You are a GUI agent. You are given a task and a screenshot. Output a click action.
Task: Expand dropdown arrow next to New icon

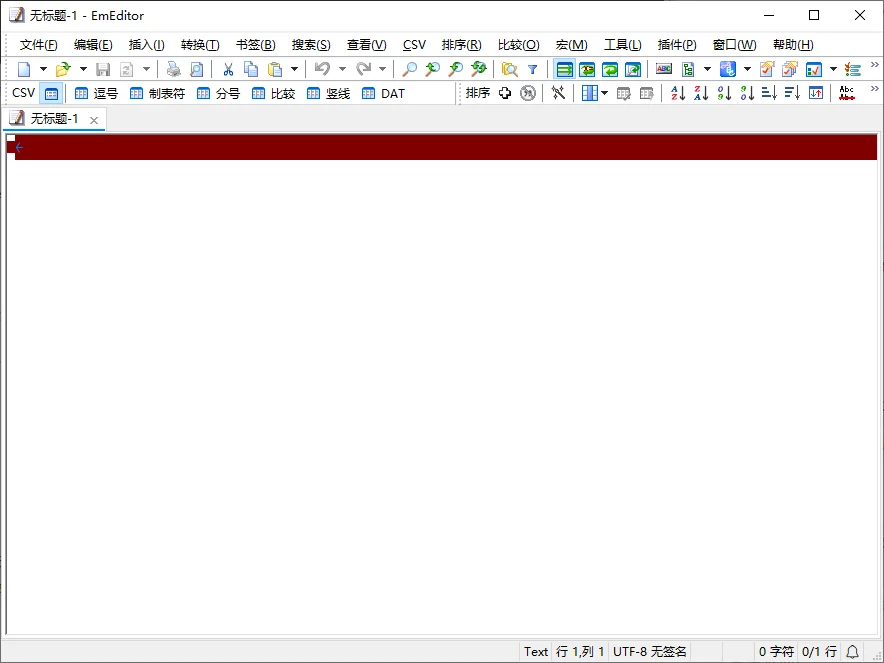pos(43,69)
